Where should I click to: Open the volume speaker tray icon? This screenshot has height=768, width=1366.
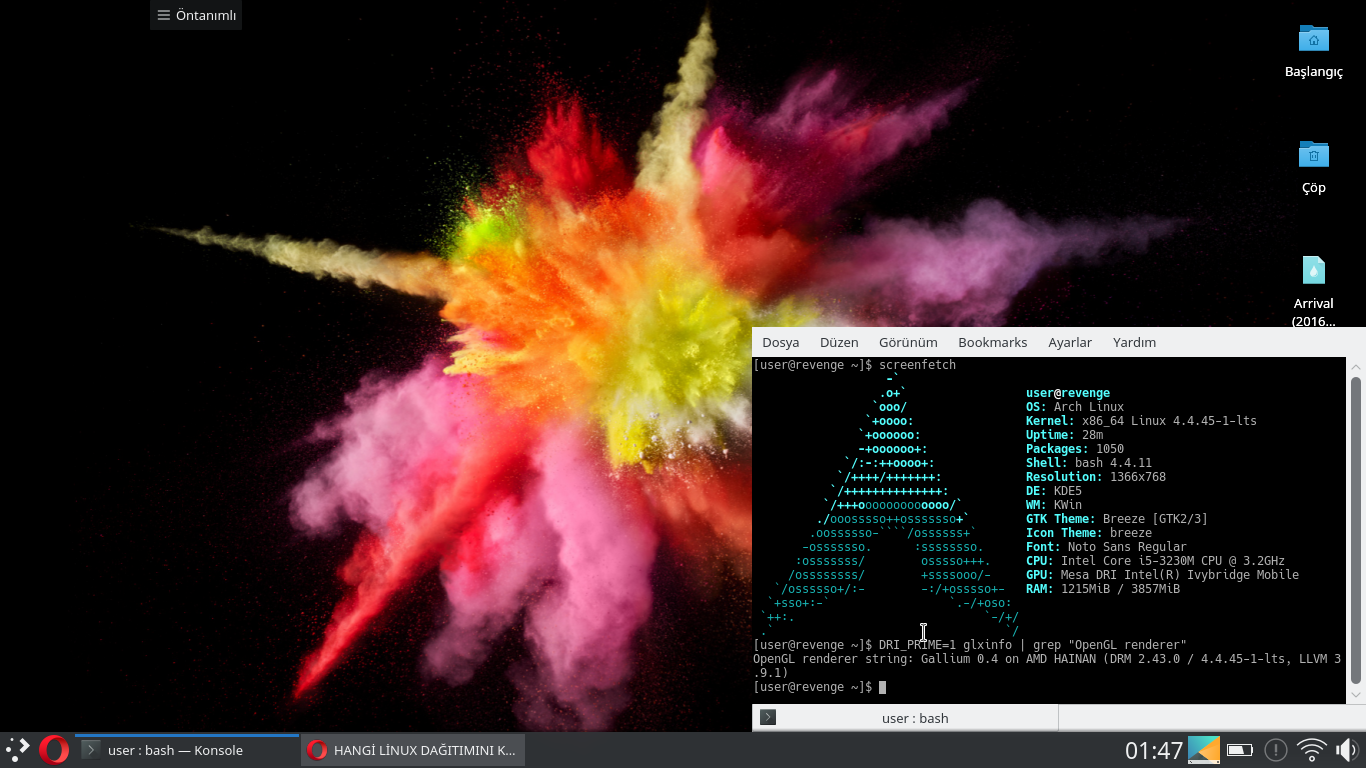coord(1347,750)
